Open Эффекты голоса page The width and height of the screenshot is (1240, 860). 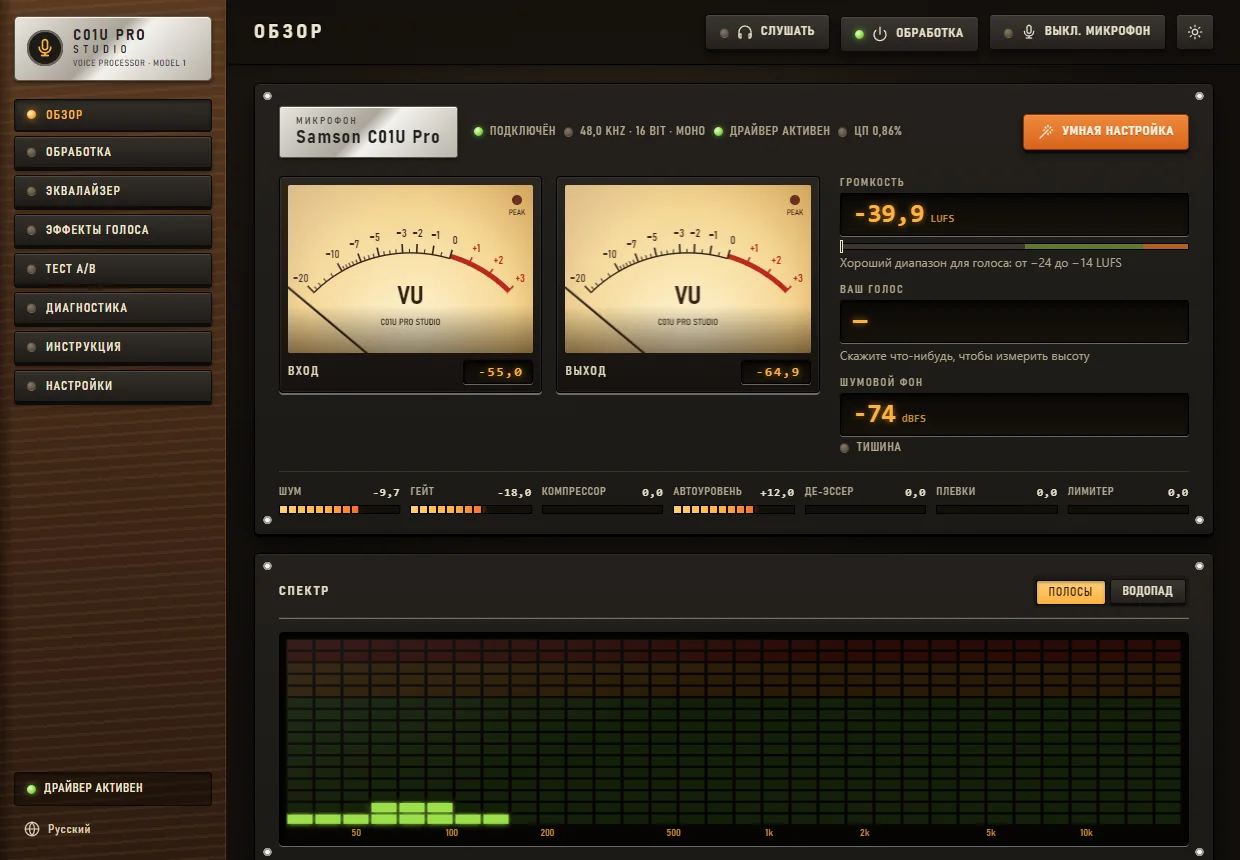coord(113,230)
